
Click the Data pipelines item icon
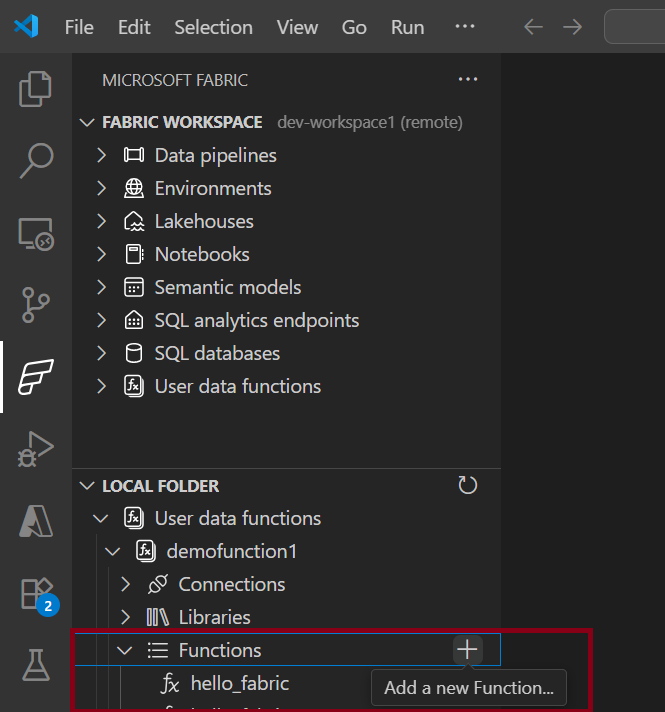[134, 155]
